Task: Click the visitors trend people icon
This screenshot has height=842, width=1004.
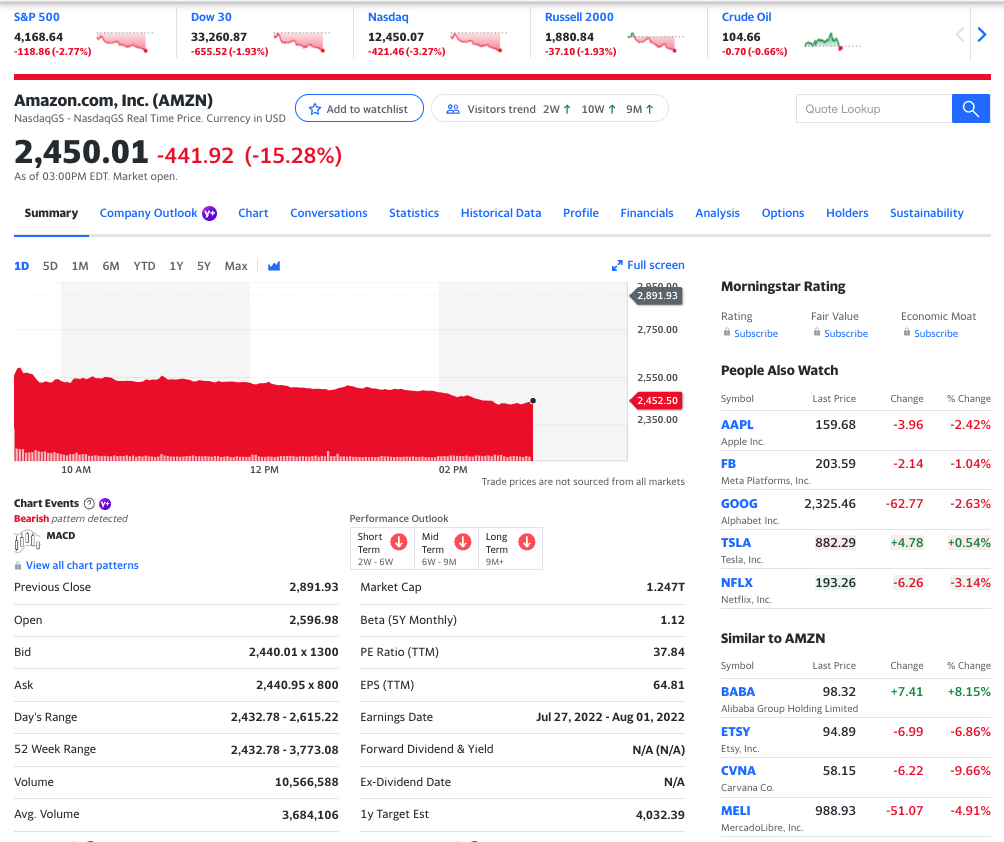Action: 453,109
